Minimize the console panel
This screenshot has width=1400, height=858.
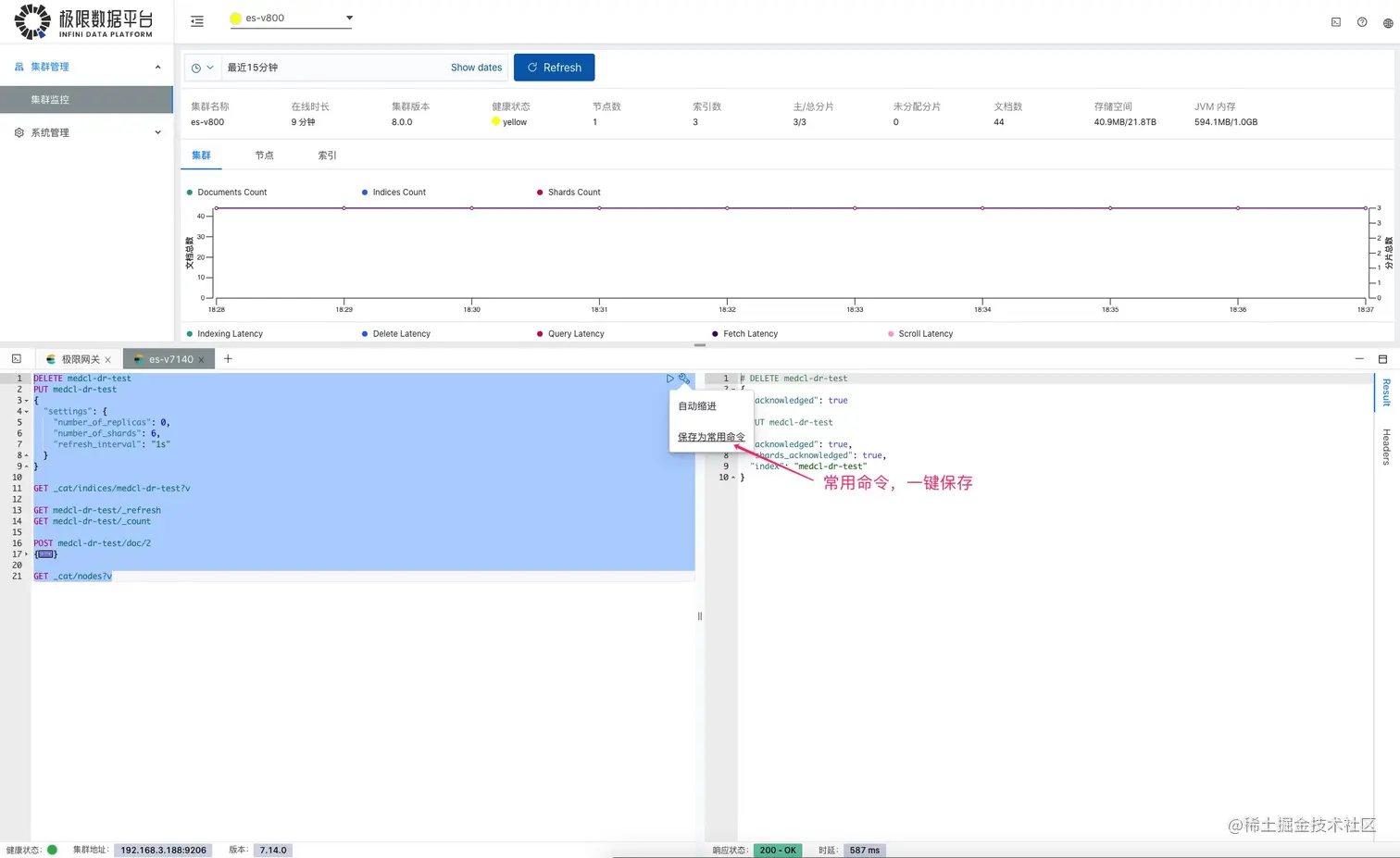(x=1359, y=359)
